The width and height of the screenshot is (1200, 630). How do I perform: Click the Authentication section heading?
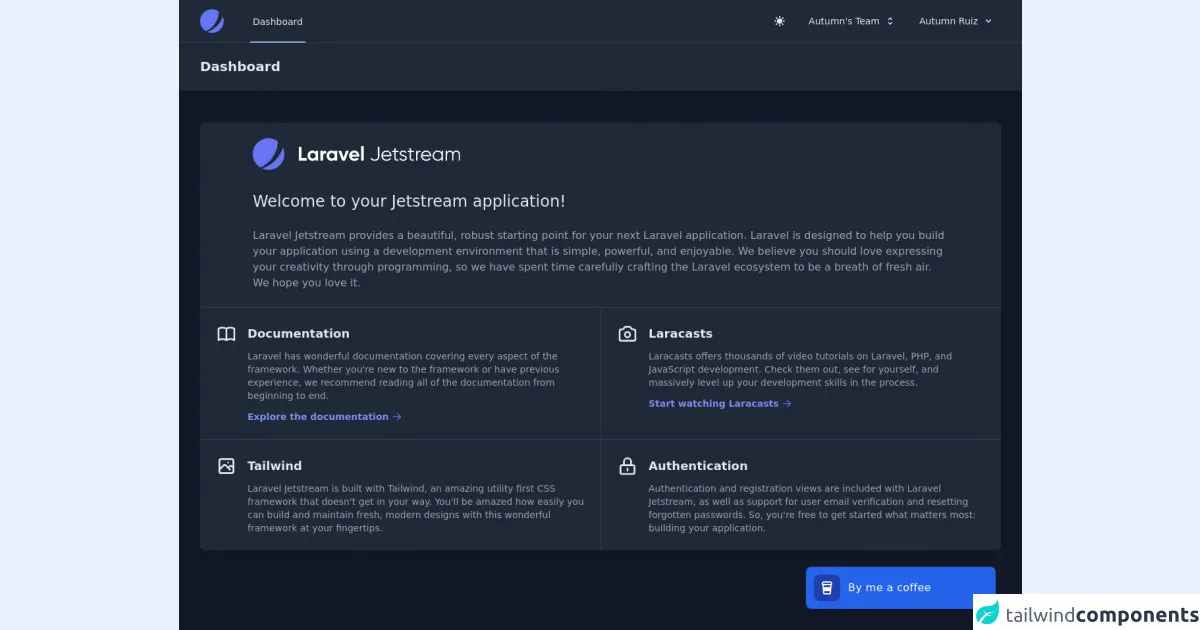(x=697, y=466)
